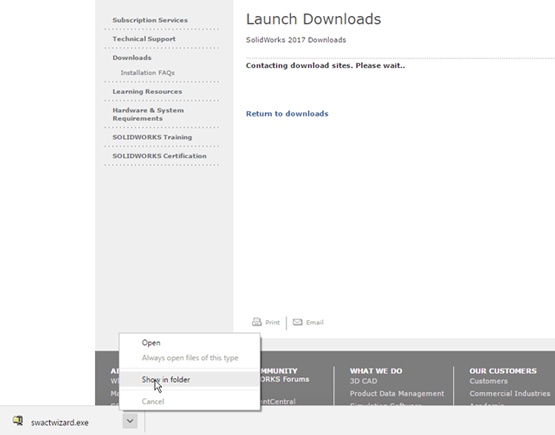Open the Subscription Services sidebar link
The width and height of the screenshot is (555, 435).
pos(150,20)
